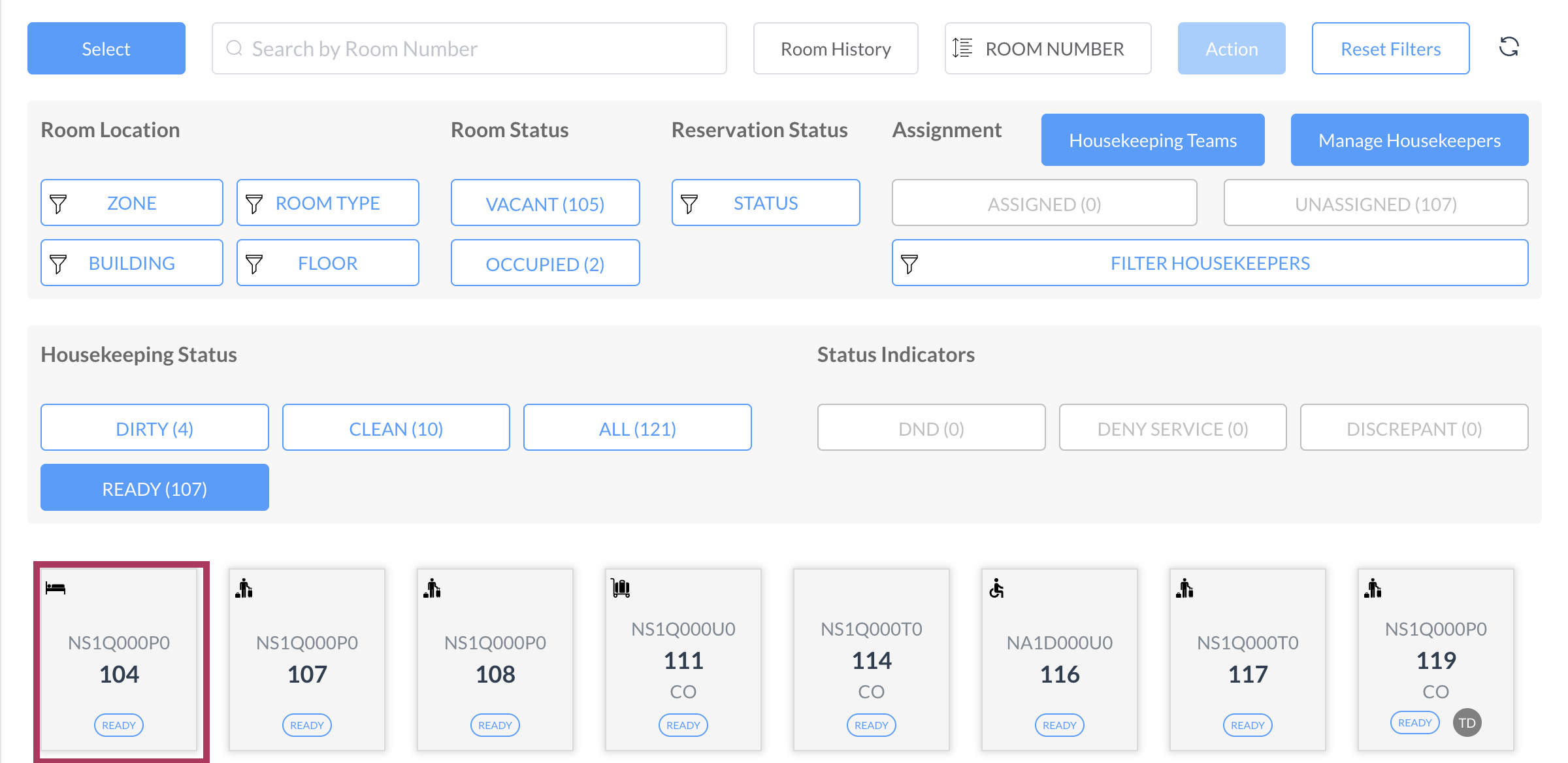This screenshot has width=1568, height=763.
Task: Click the sort icon beside ROOM NUMBER
Action: tap(962, 48)
